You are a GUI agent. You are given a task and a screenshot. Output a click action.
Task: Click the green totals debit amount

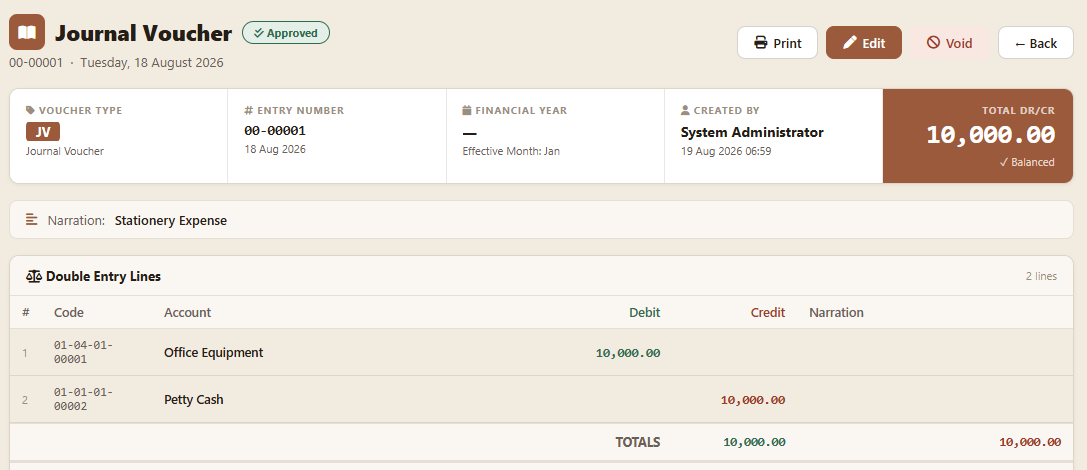pyautogui.click(x=754, y=442)
